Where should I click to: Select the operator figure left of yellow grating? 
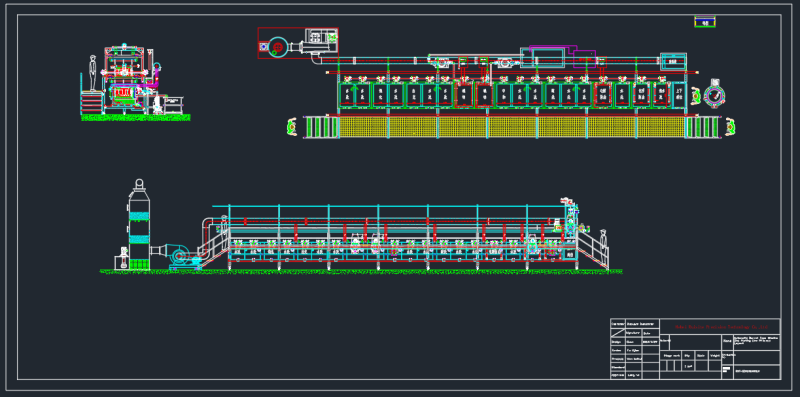point(292,127)
